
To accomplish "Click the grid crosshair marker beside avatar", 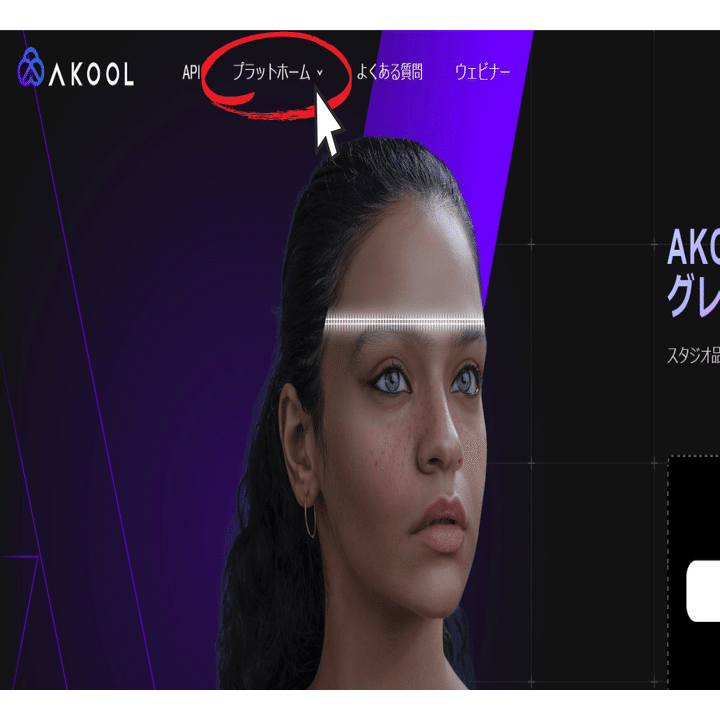I will coord(531,244).
